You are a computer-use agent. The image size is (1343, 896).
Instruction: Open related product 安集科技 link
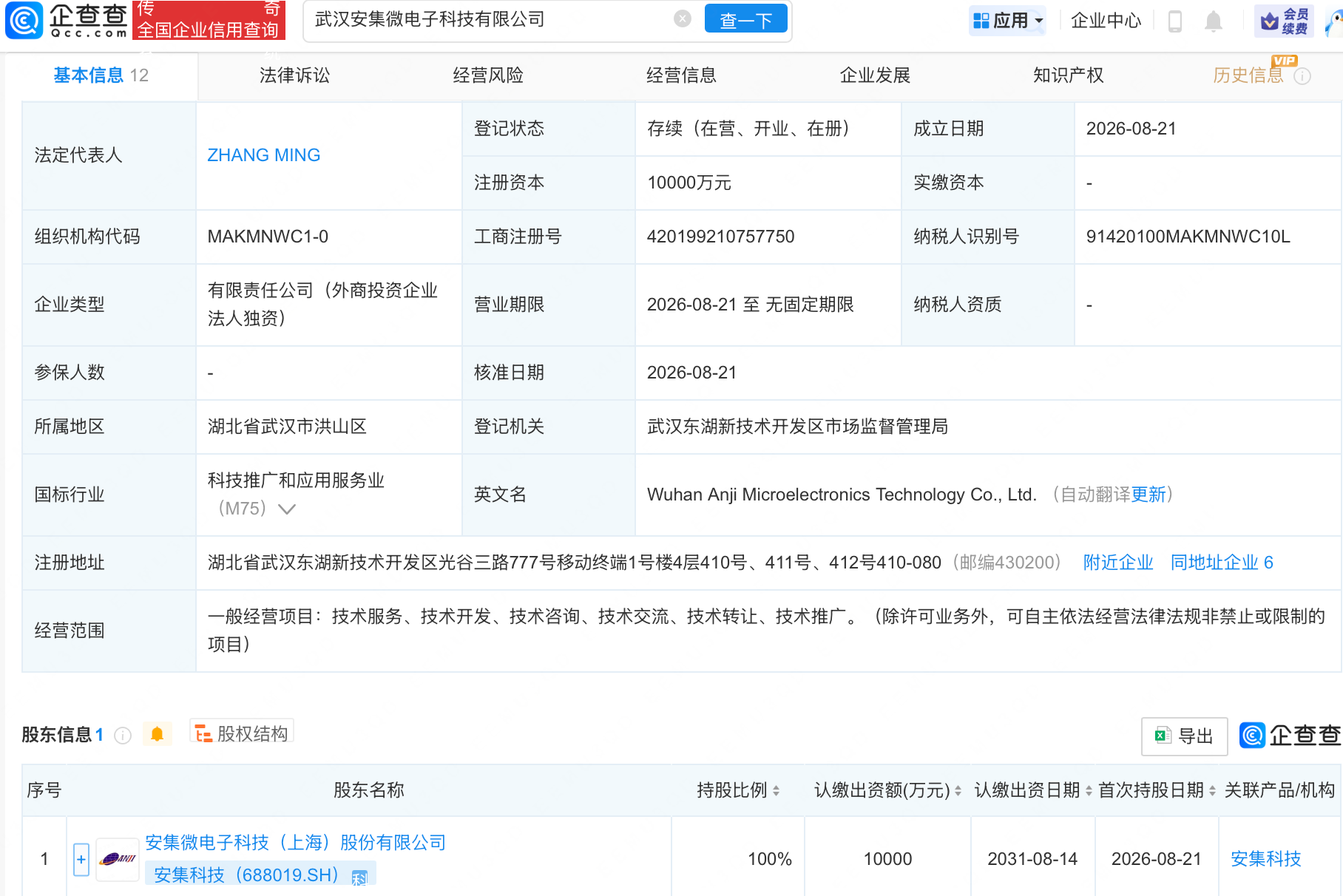1265,859
